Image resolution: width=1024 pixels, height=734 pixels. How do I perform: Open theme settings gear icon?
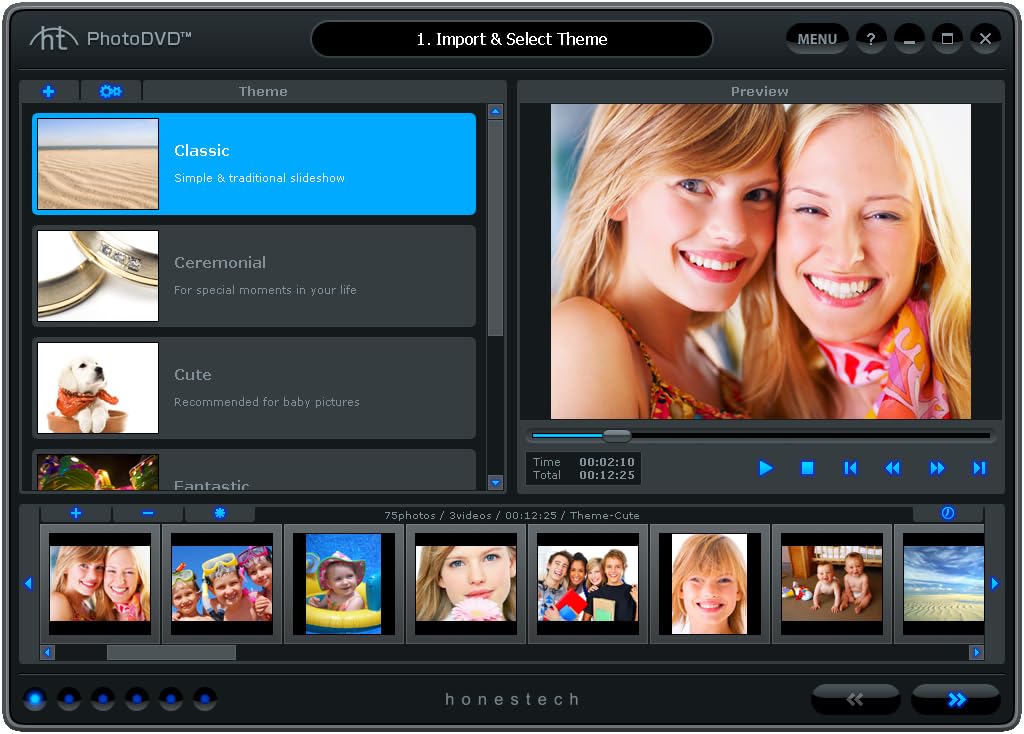click(x=110, y=91)
